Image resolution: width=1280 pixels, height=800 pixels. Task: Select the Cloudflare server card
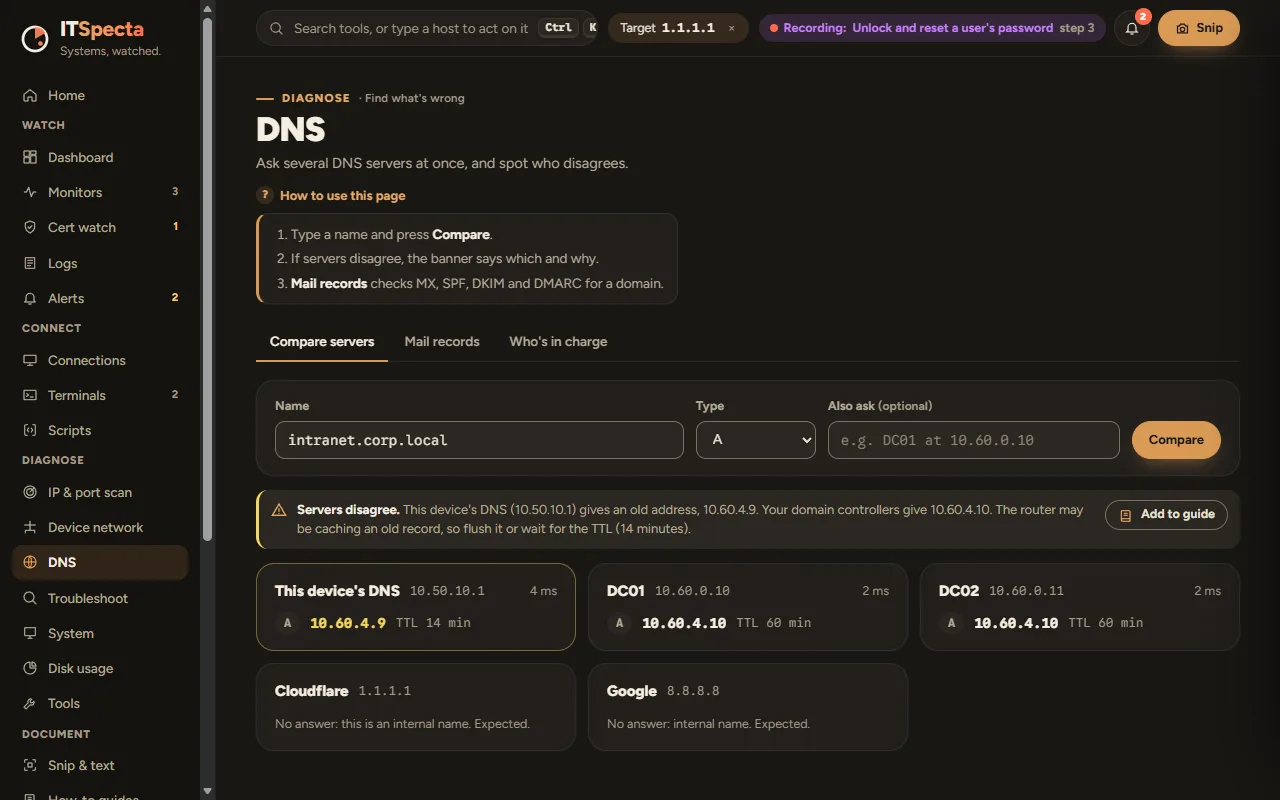tap(416, 707)
